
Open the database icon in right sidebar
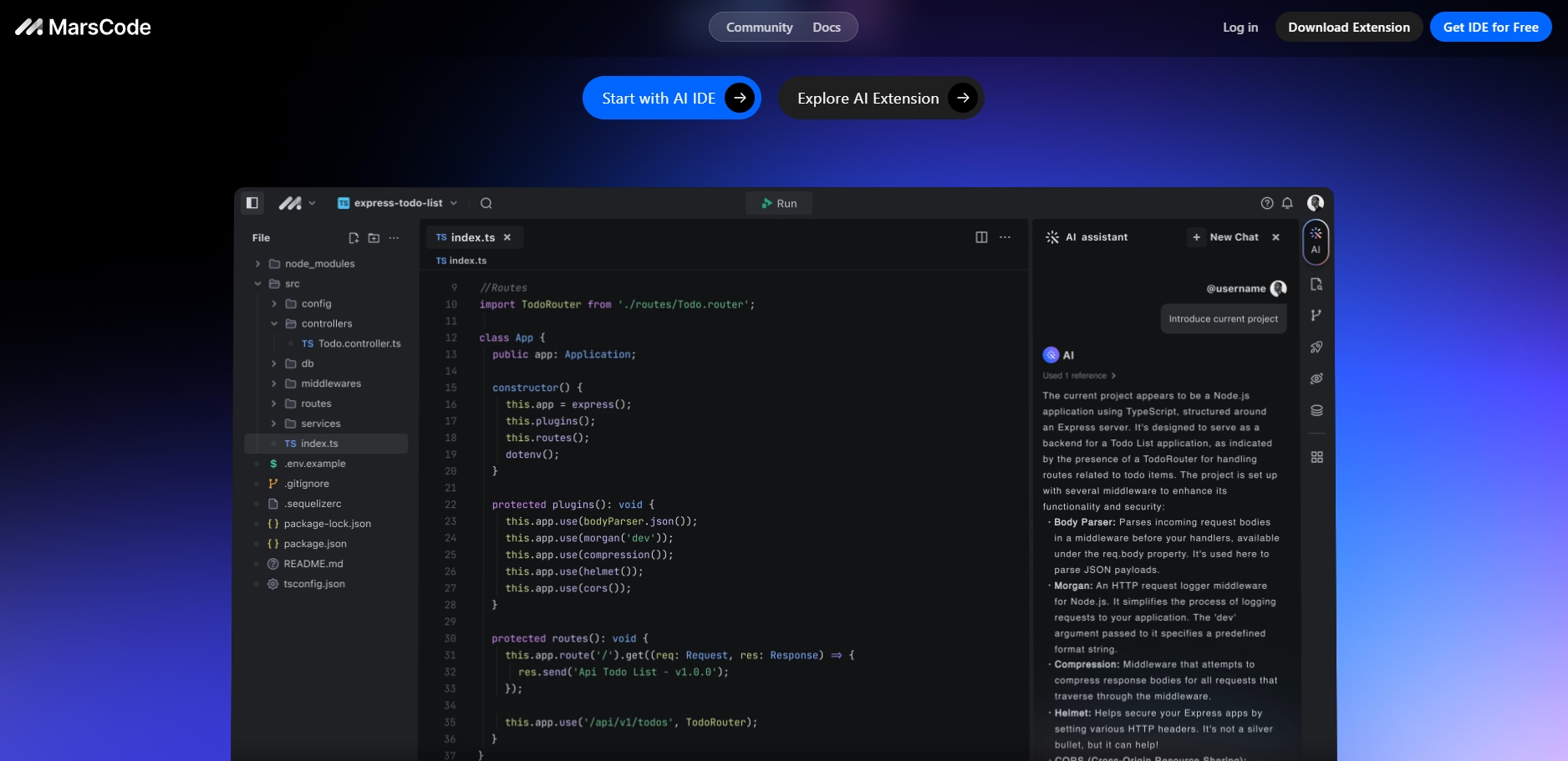pyautogui.click(x=1316, y=410)
